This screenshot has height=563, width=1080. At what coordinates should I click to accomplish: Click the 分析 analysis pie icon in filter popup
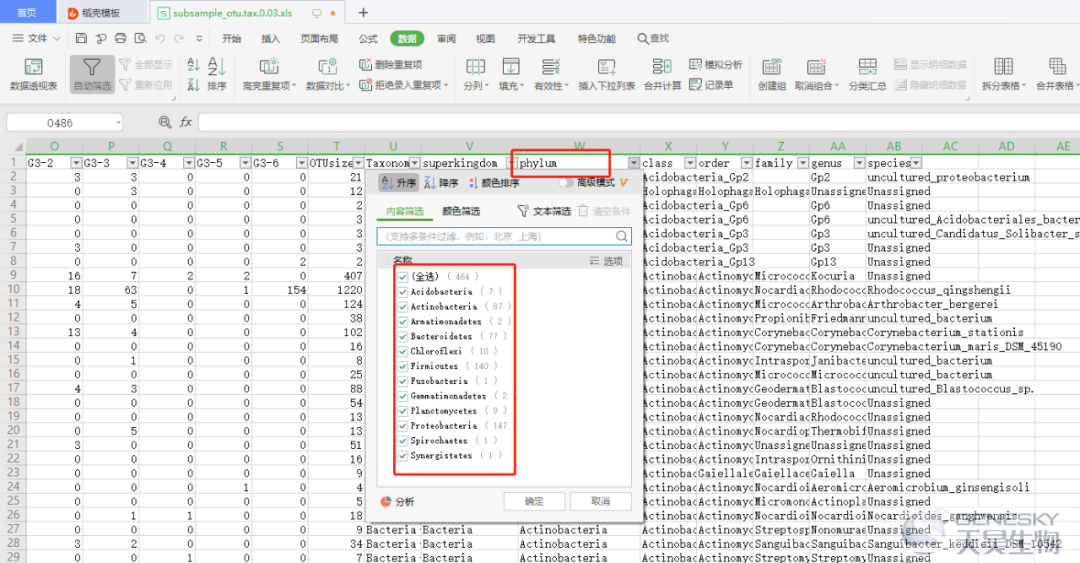386,502
